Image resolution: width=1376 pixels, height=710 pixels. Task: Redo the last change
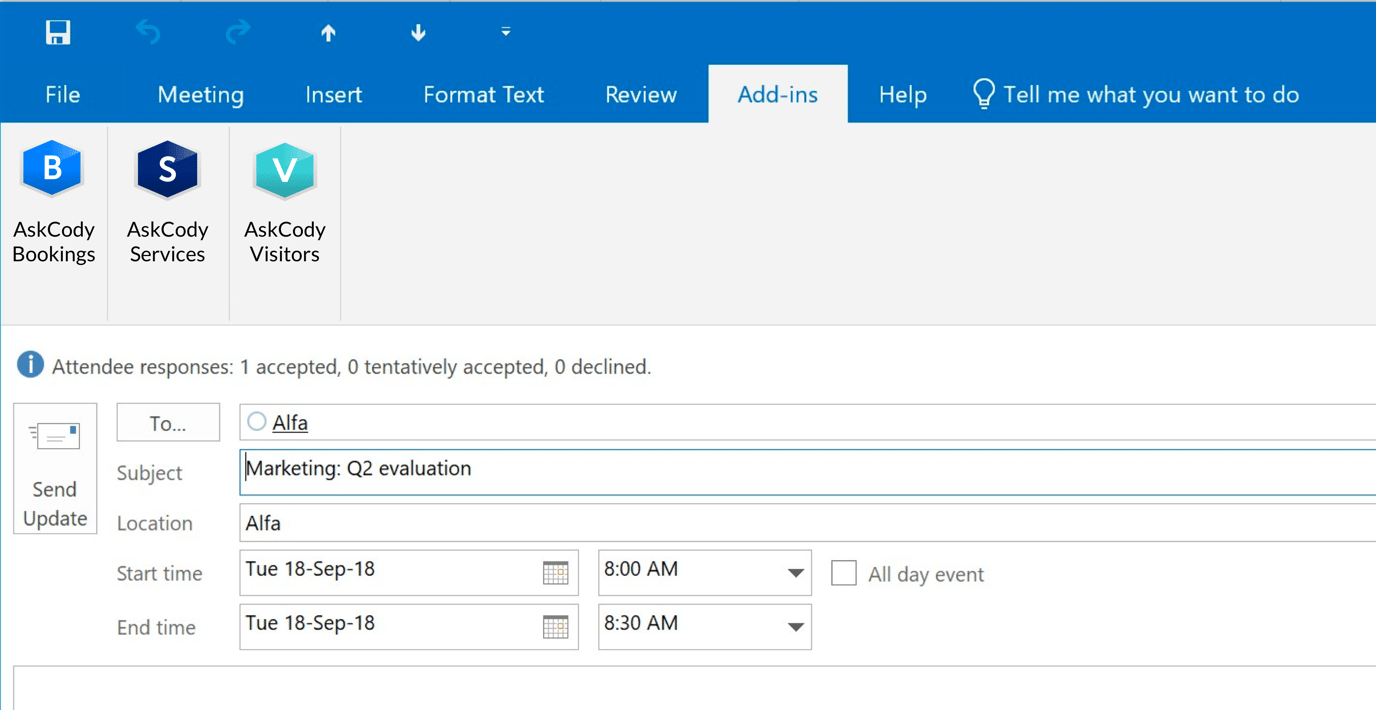click(238, 31)
